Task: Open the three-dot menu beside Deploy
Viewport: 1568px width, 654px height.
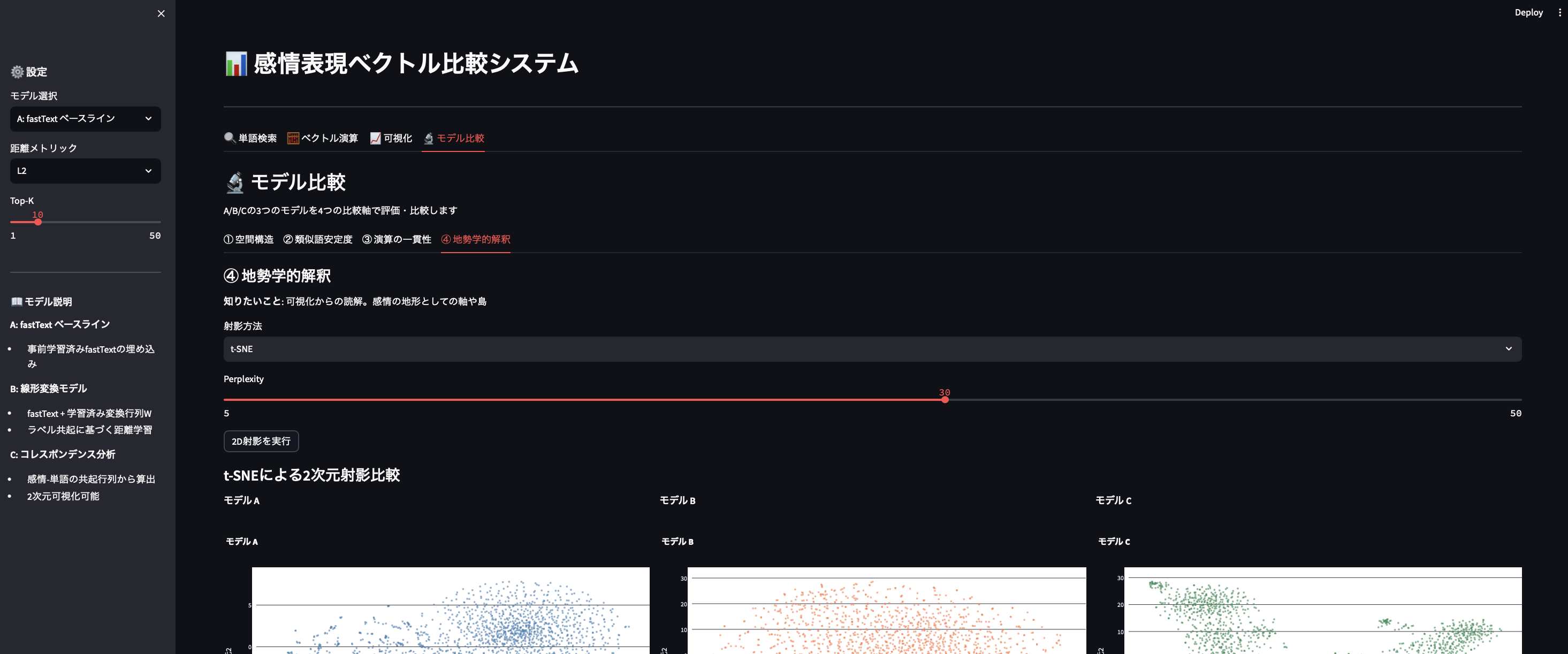Action: tap(1559, 12)
